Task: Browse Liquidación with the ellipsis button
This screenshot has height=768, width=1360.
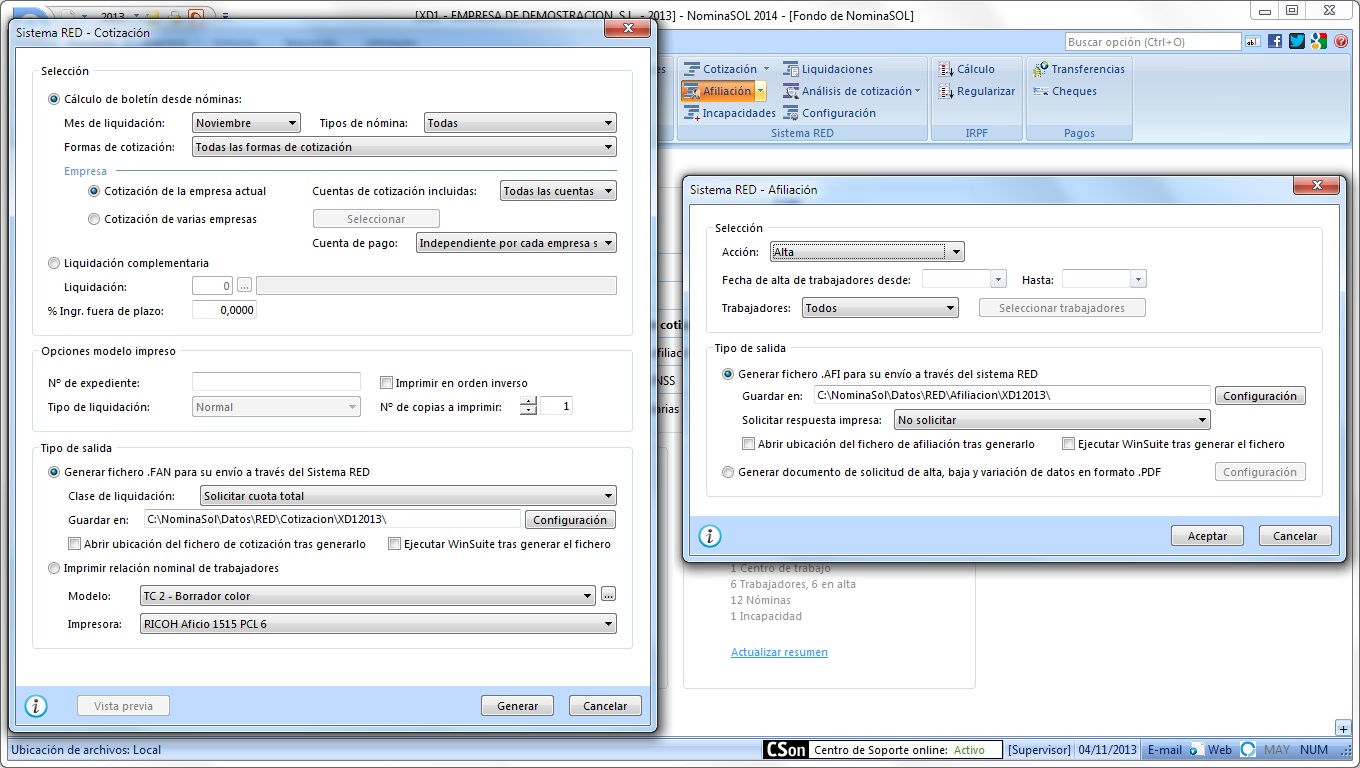Action: tap(244, 286)
